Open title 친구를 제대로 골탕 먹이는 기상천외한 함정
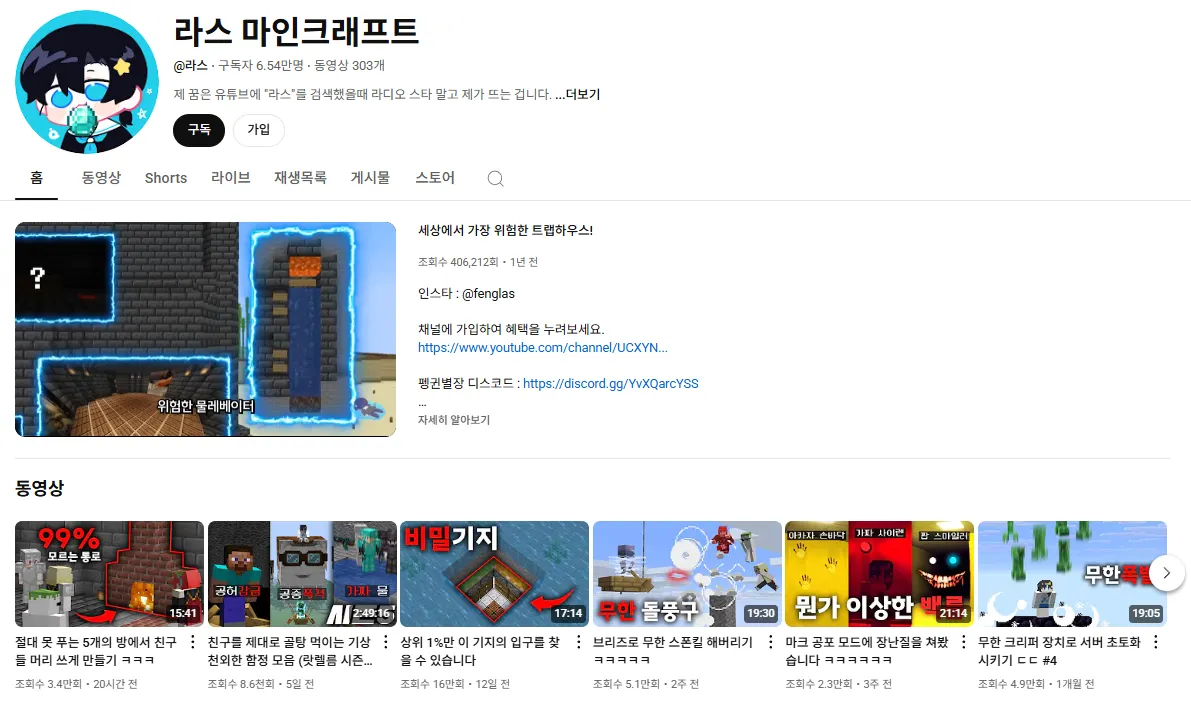 click(x=290, y=651)
